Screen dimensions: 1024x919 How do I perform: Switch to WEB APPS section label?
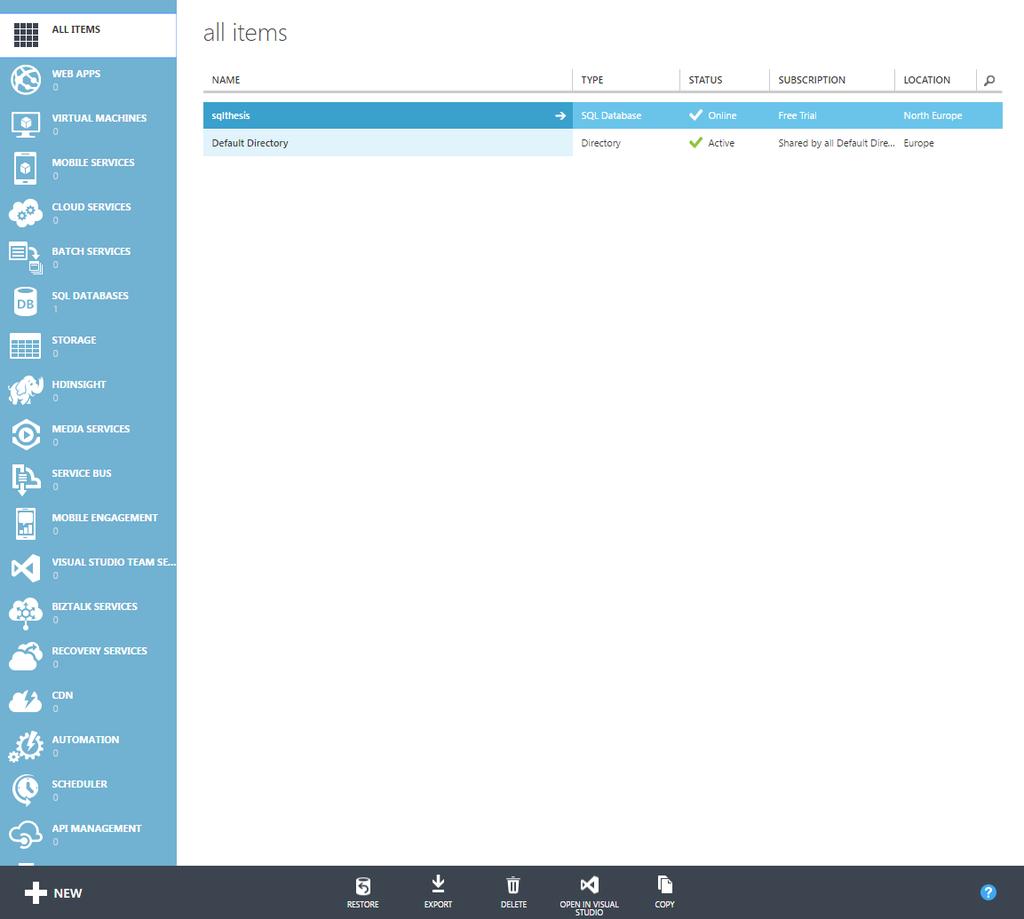[76, 74]
